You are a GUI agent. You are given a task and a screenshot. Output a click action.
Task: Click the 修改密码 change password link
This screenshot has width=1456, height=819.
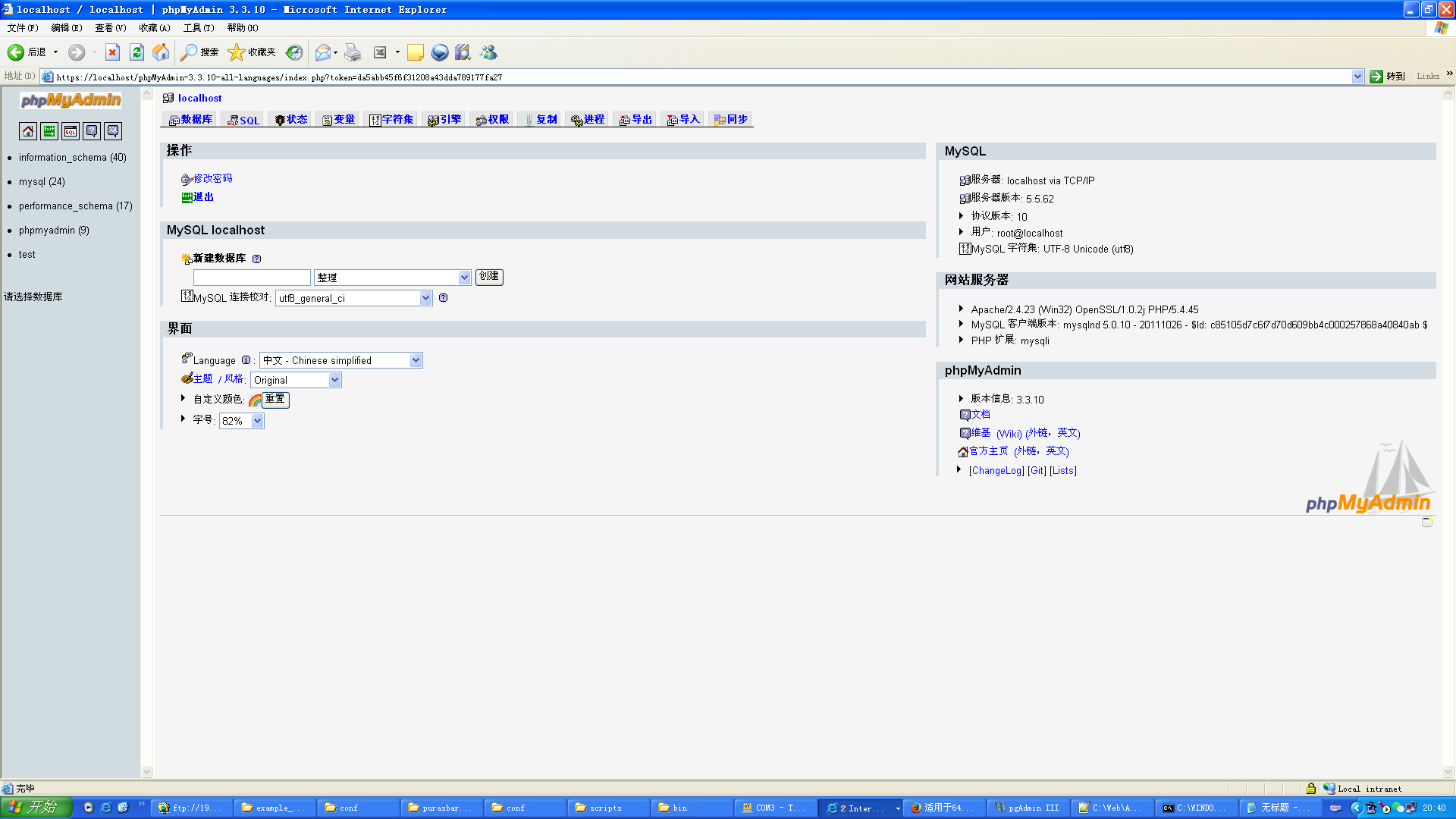click(x=213, y=179)
